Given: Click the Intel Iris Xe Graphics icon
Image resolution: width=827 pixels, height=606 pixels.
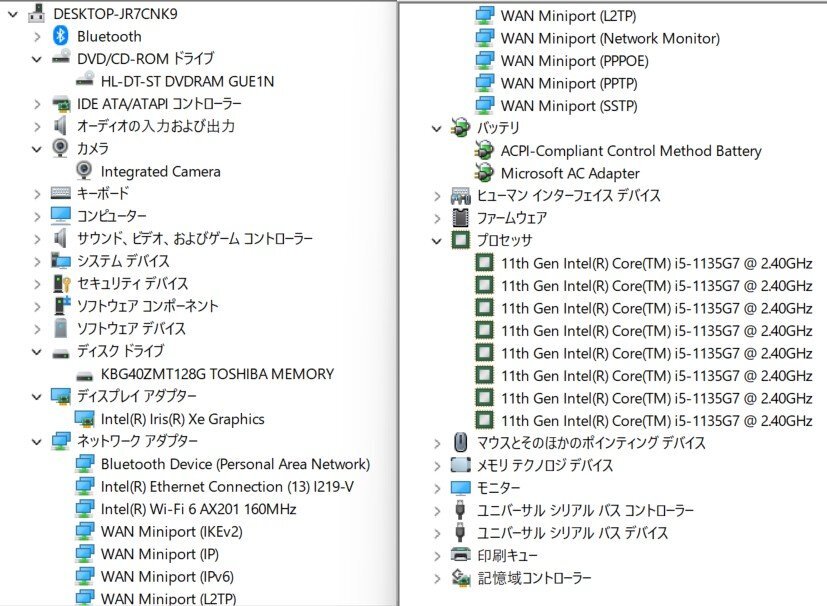Looking at the screenshot, I should click(85, 419).
